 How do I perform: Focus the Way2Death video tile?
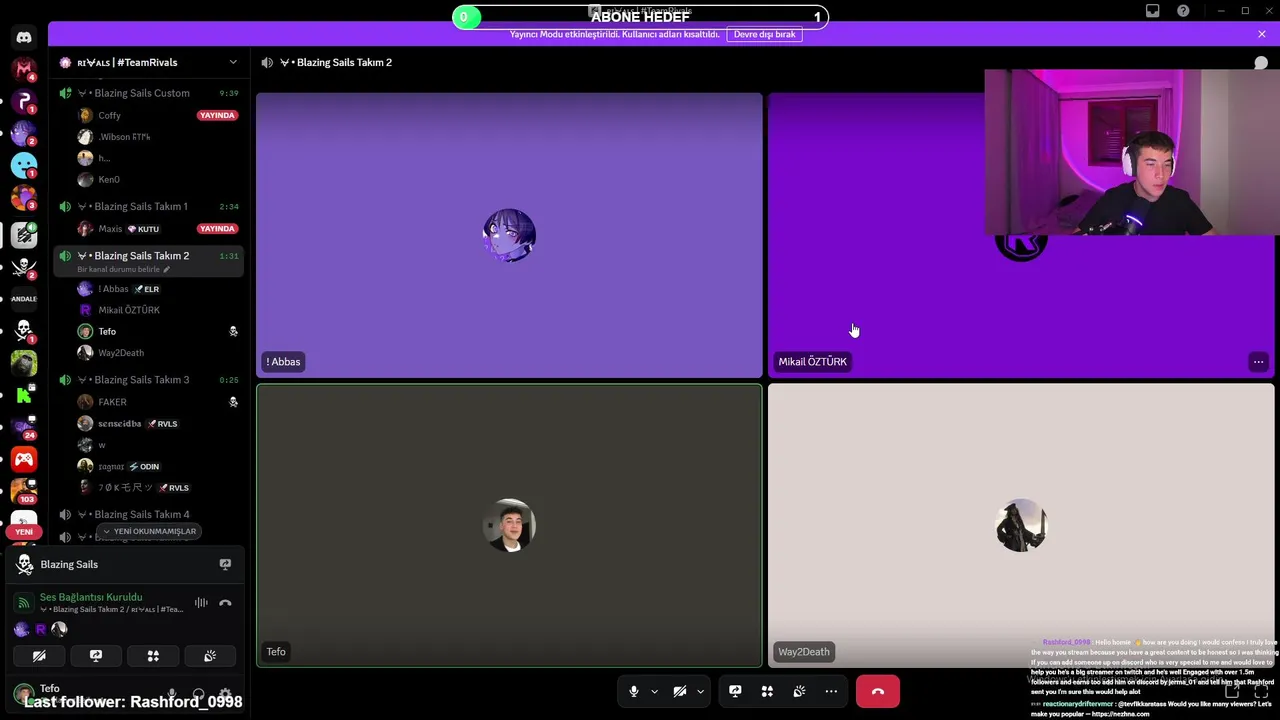1021,525
